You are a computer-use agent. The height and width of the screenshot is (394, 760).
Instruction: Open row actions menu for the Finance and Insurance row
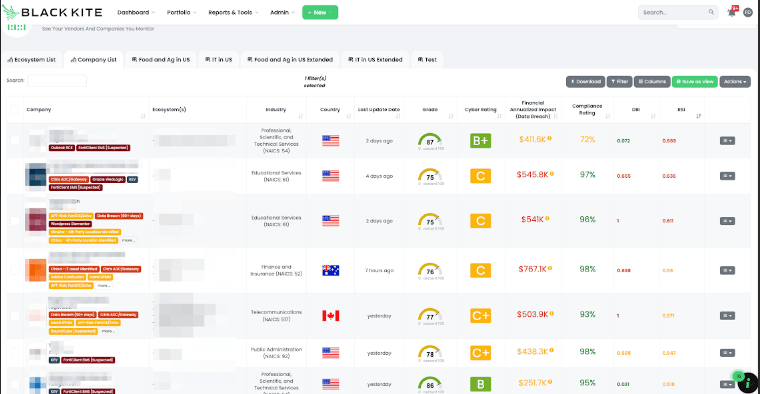(727, 270)
